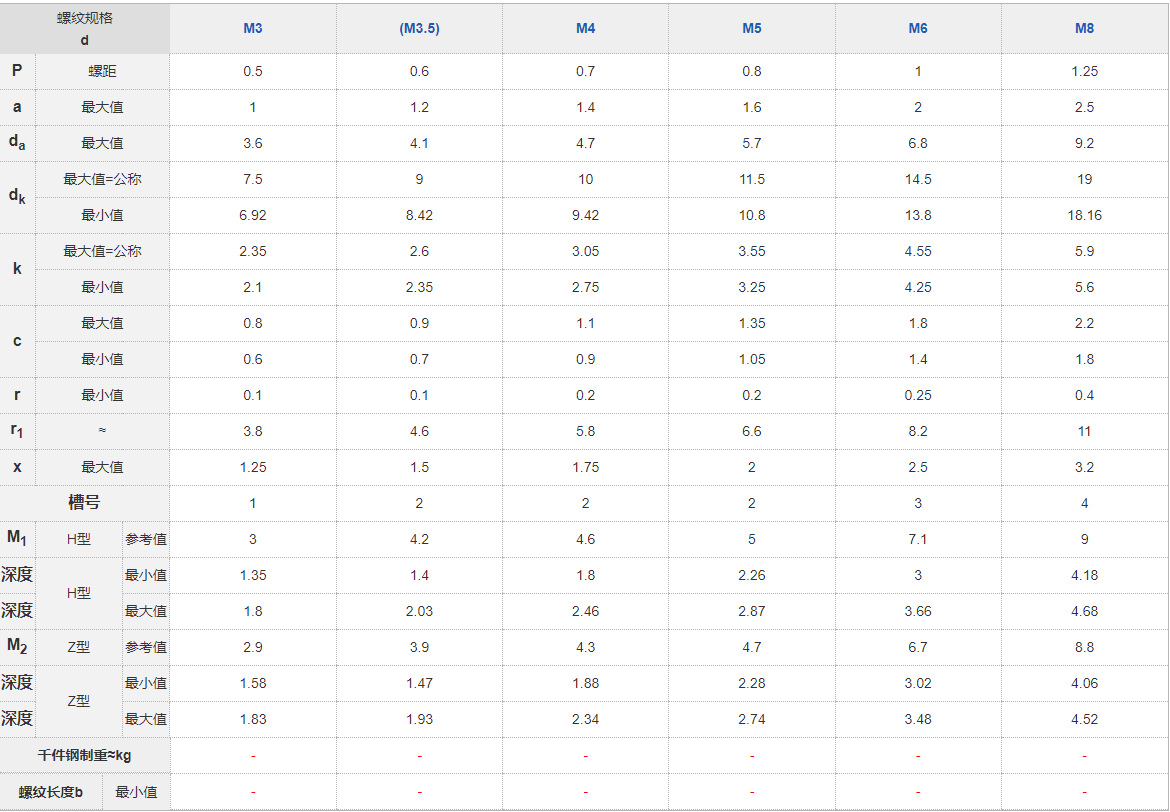Screen dimensions: 1170x812
Task: Select the 螺距 row label
Action: point(102,71)
